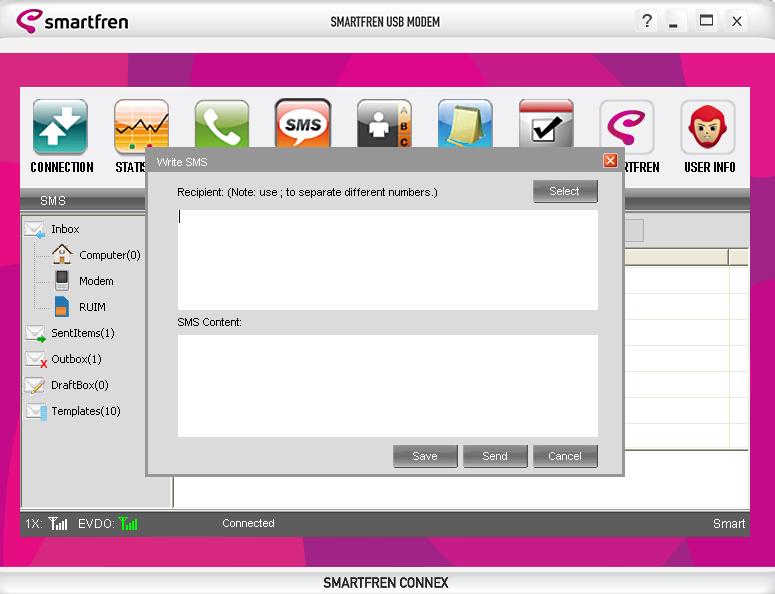The width and height of the screenshot is (775, 594).
Task: Click the help question mark icon
Action: click(x=646, y=21)
